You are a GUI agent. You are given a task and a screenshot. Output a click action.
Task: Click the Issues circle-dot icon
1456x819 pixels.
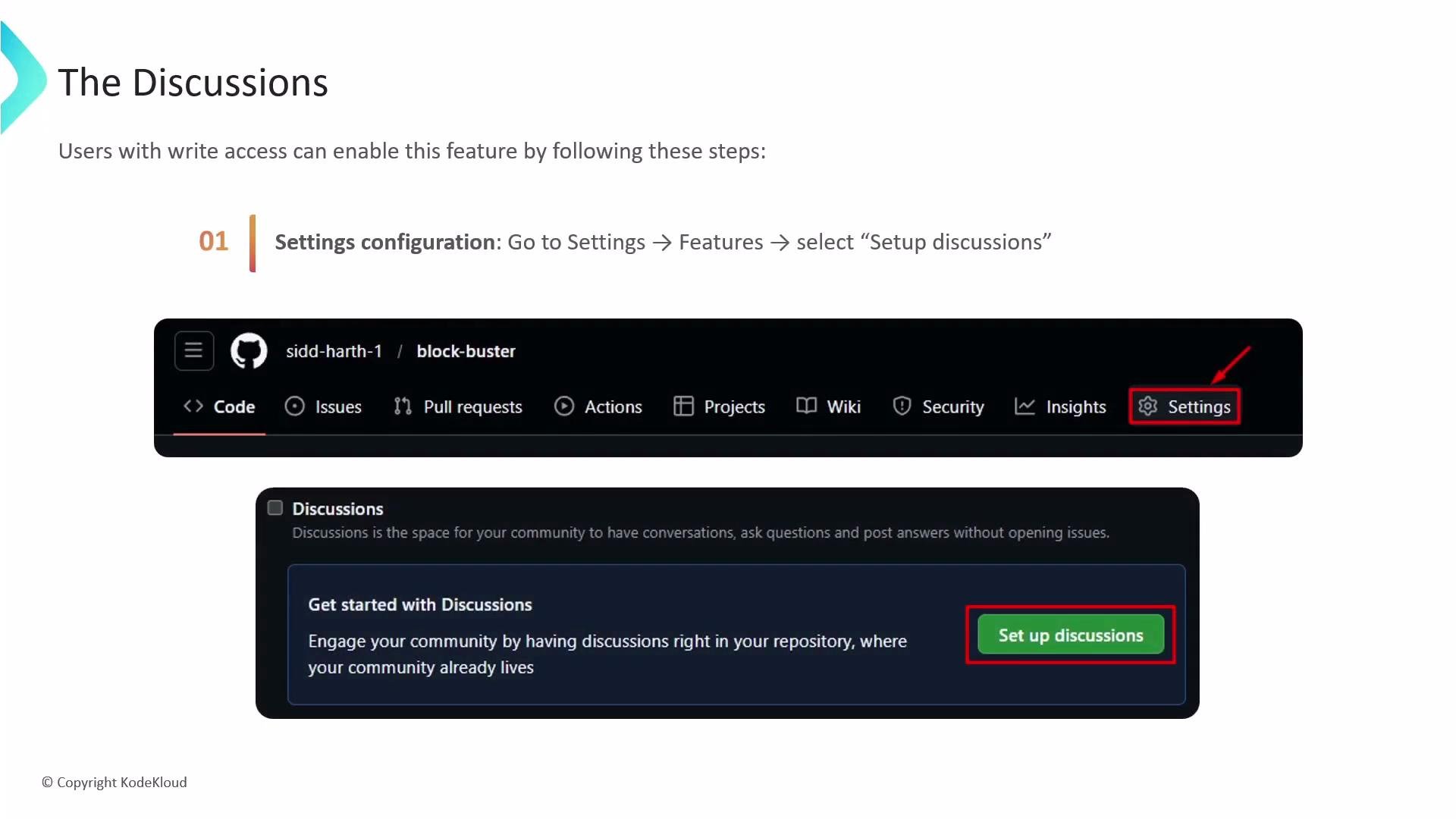click(294, 406)
